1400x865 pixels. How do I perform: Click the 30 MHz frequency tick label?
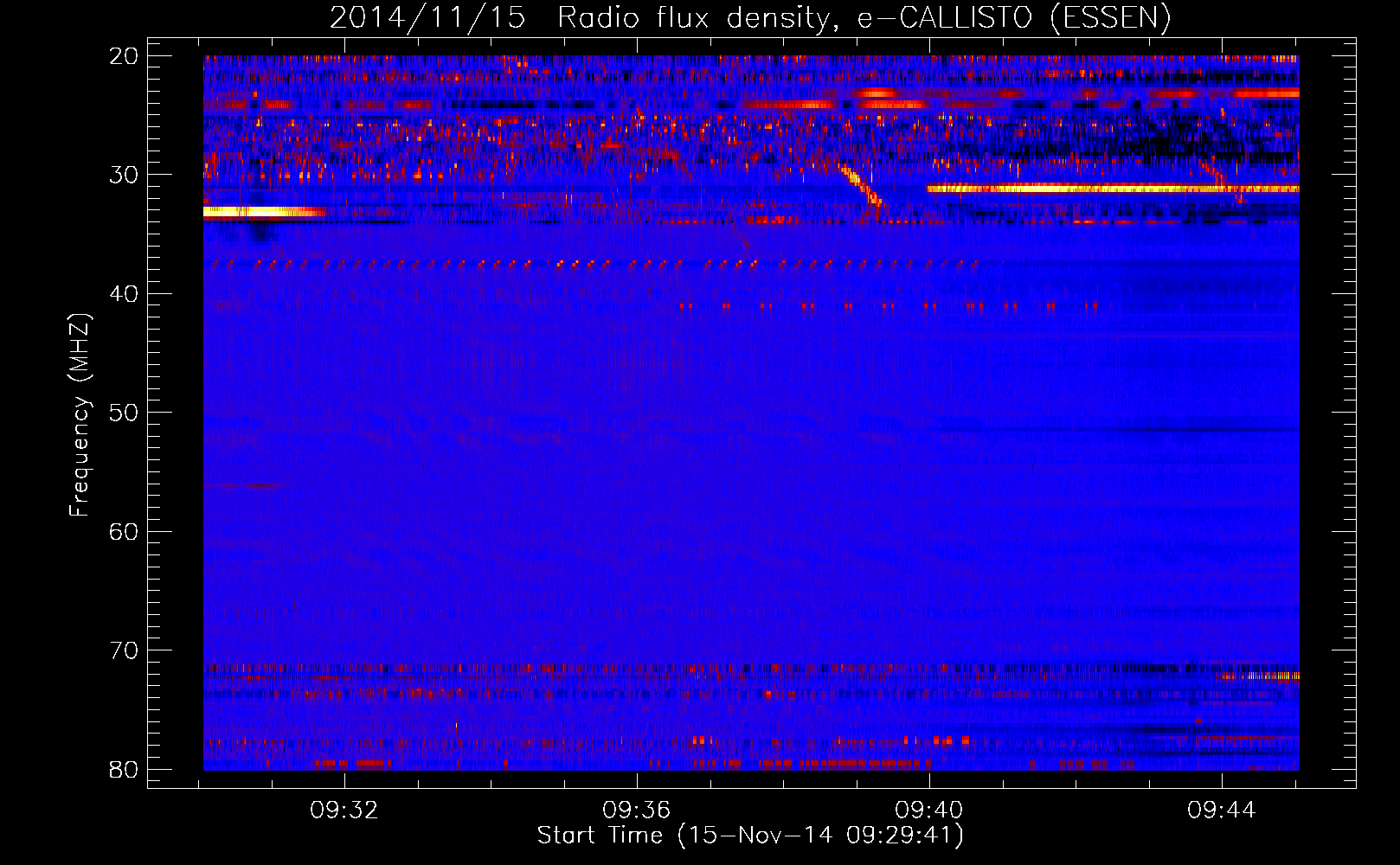[124, 175]
